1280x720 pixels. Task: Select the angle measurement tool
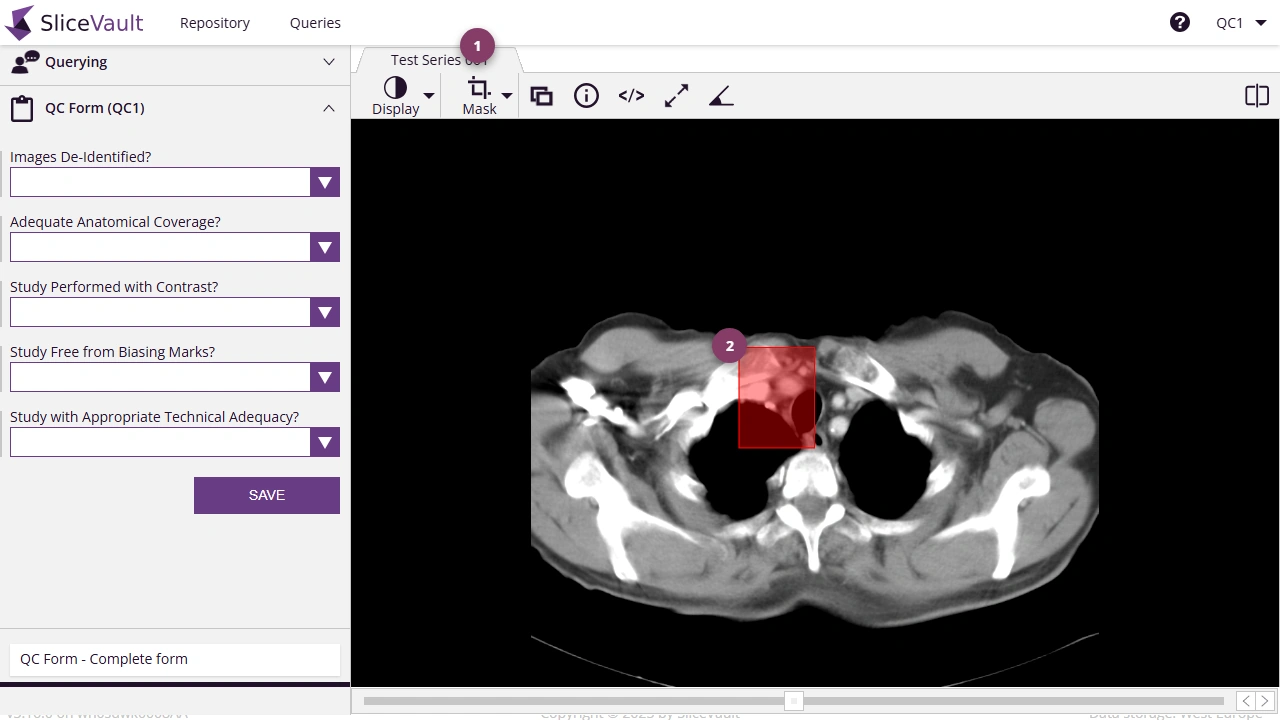[x=721, y=95]
